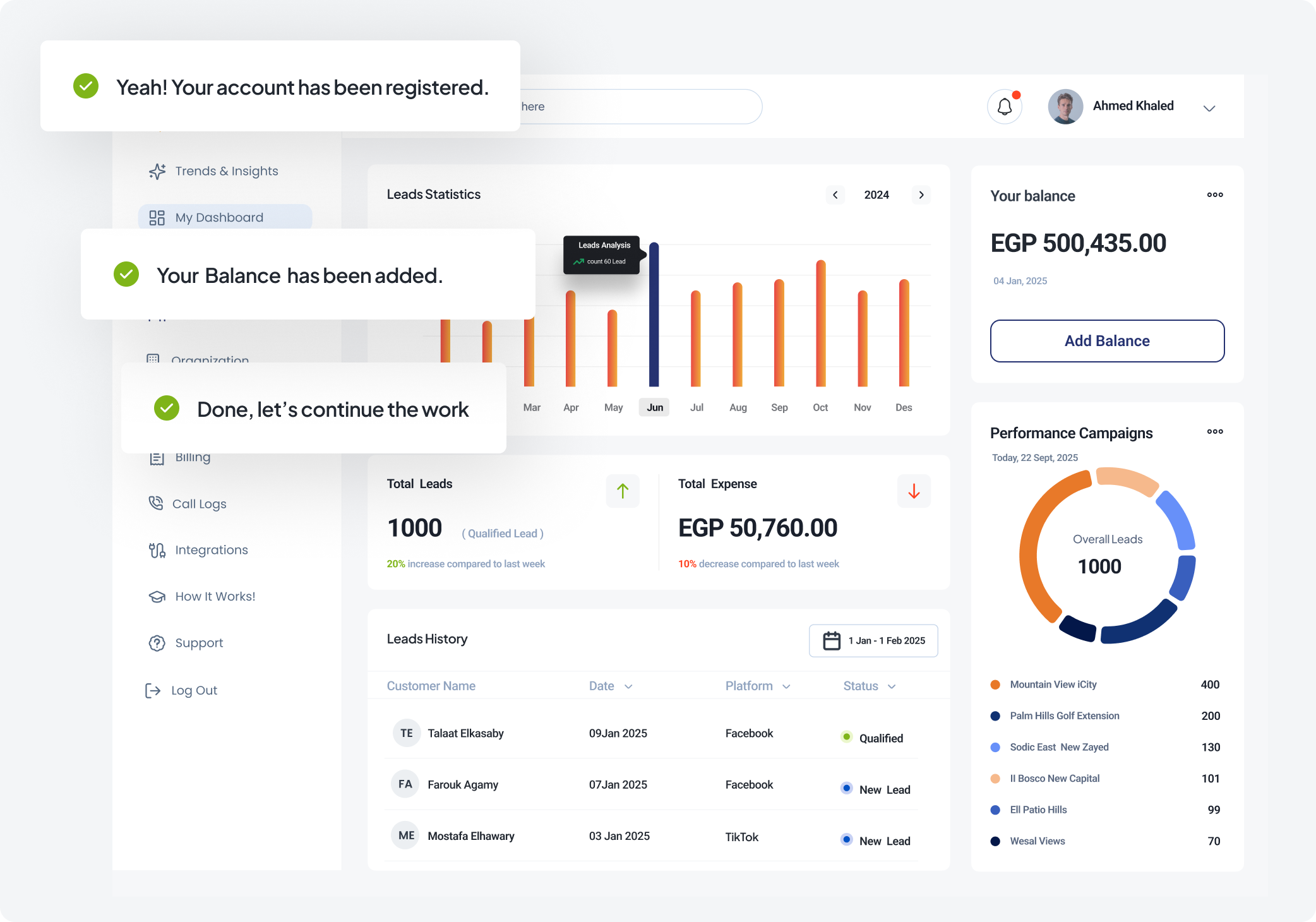Click the Total Expense red down arrow
The image size is (1316, 922).
pyautogui.click(x=914, y=491)
